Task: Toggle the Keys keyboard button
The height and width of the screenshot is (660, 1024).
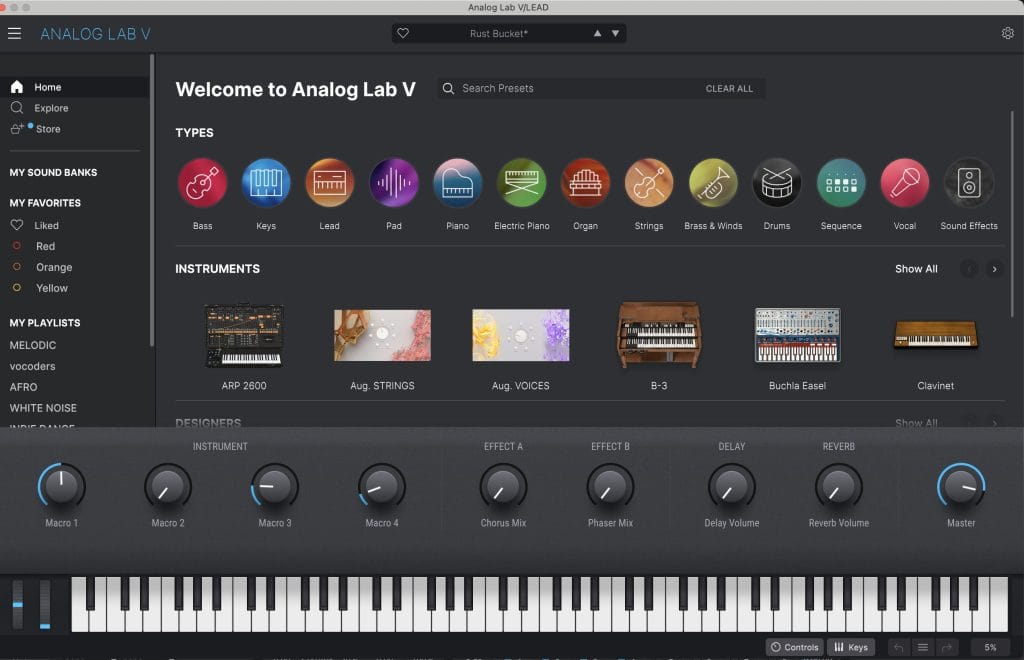Action: click(x=851, y=648)
